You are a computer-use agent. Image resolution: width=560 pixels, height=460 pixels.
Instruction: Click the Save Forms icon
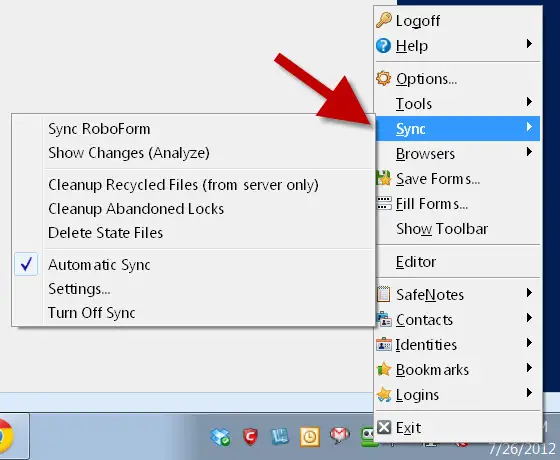click(384, 178)
